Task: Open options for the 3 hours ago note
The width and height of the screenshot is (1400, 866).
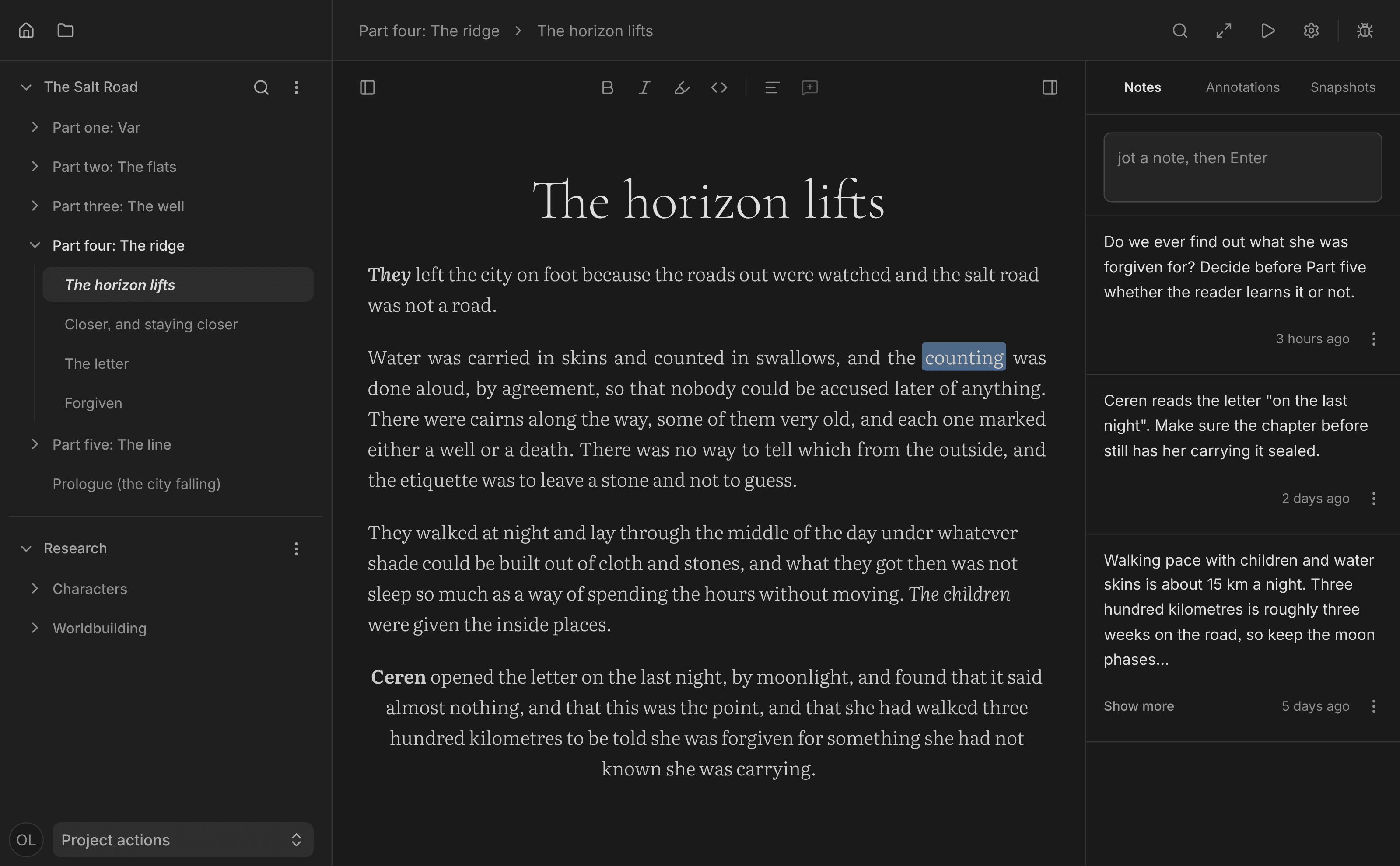Action: pos(1374,339)
